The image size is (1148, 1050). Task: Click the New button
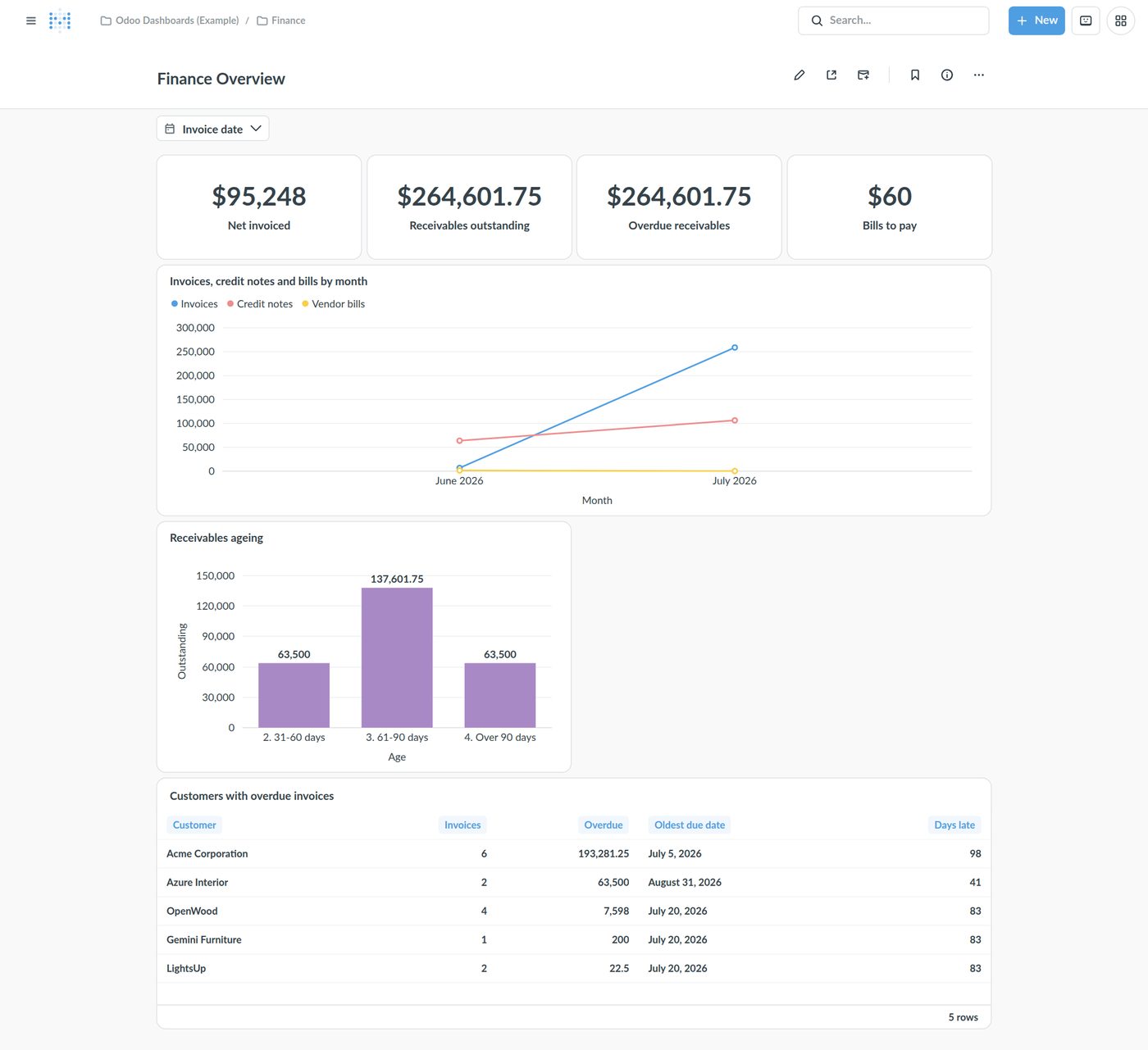[x=1036, y=20]
